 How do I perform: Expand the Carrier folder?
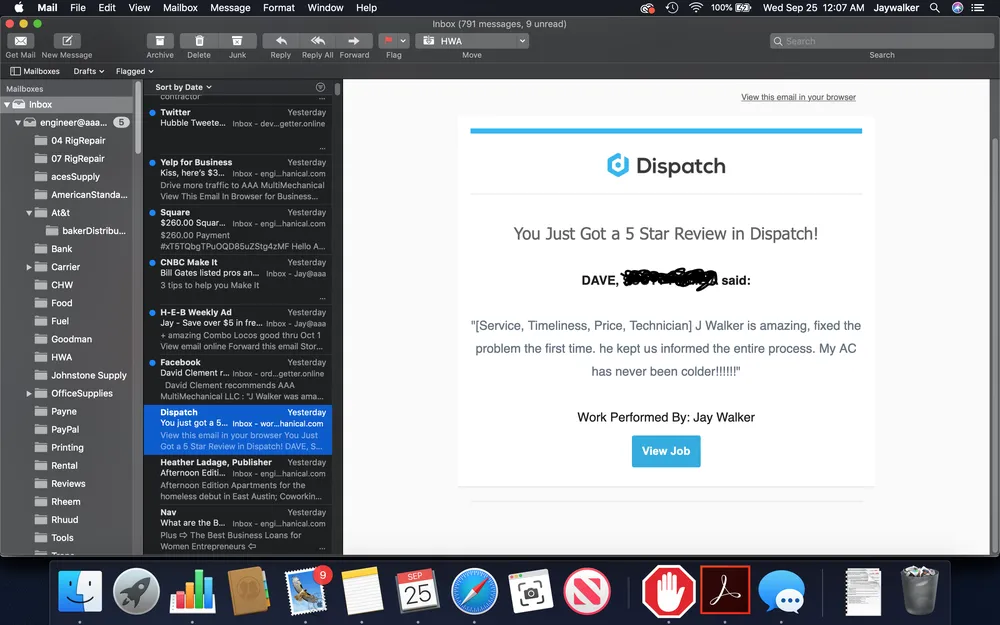click(29, 267)
